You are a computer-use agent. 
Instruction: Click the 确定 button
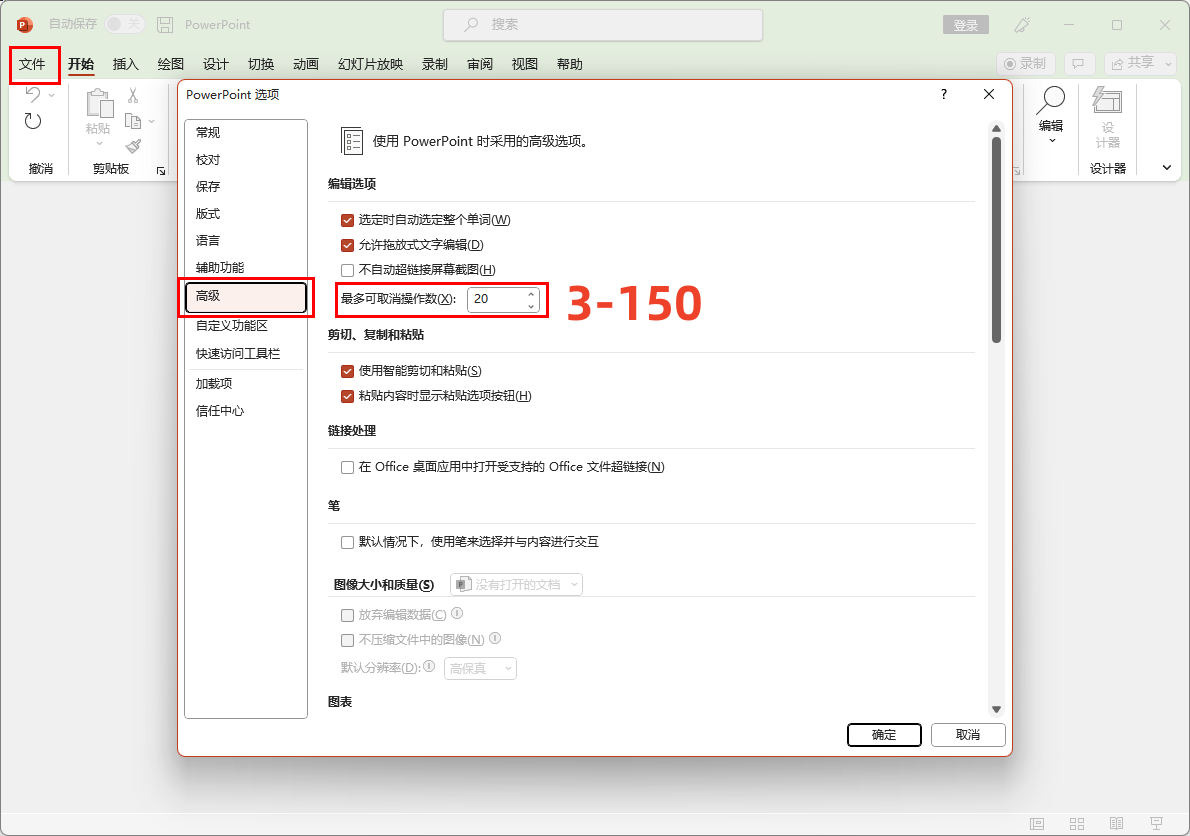coord(884,734)
